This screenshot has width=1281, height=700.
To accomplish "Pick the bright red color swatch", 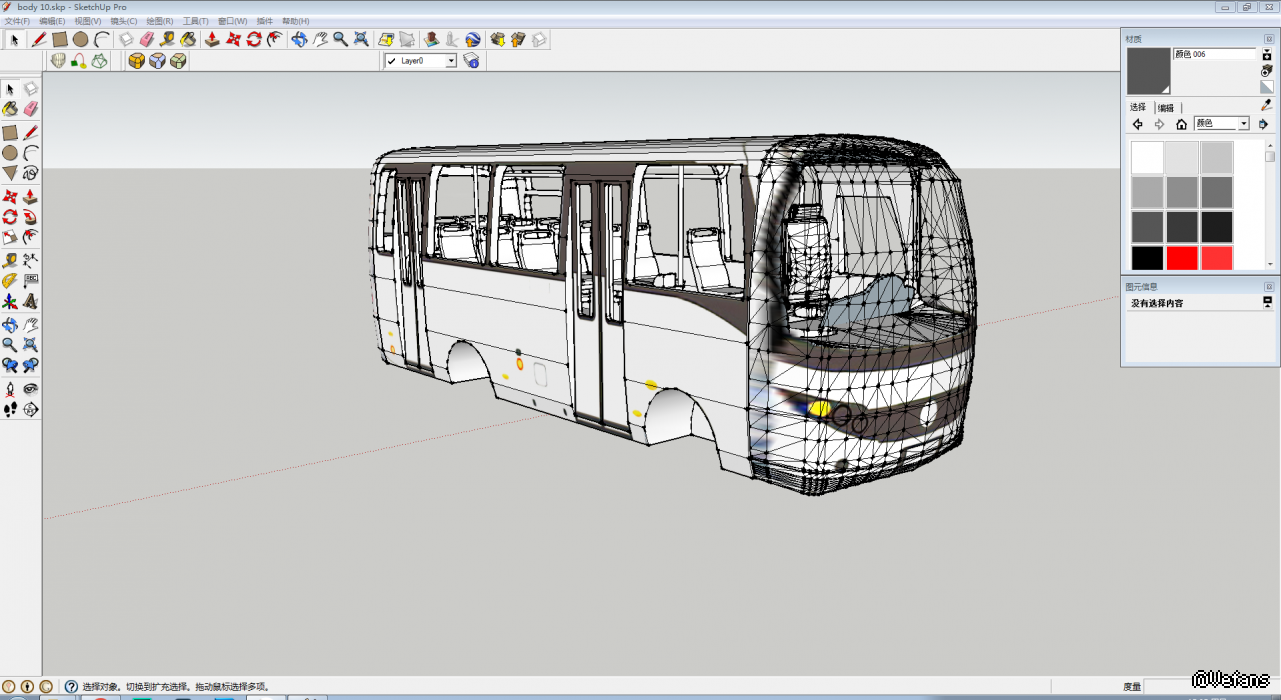I will [1182, 258].
